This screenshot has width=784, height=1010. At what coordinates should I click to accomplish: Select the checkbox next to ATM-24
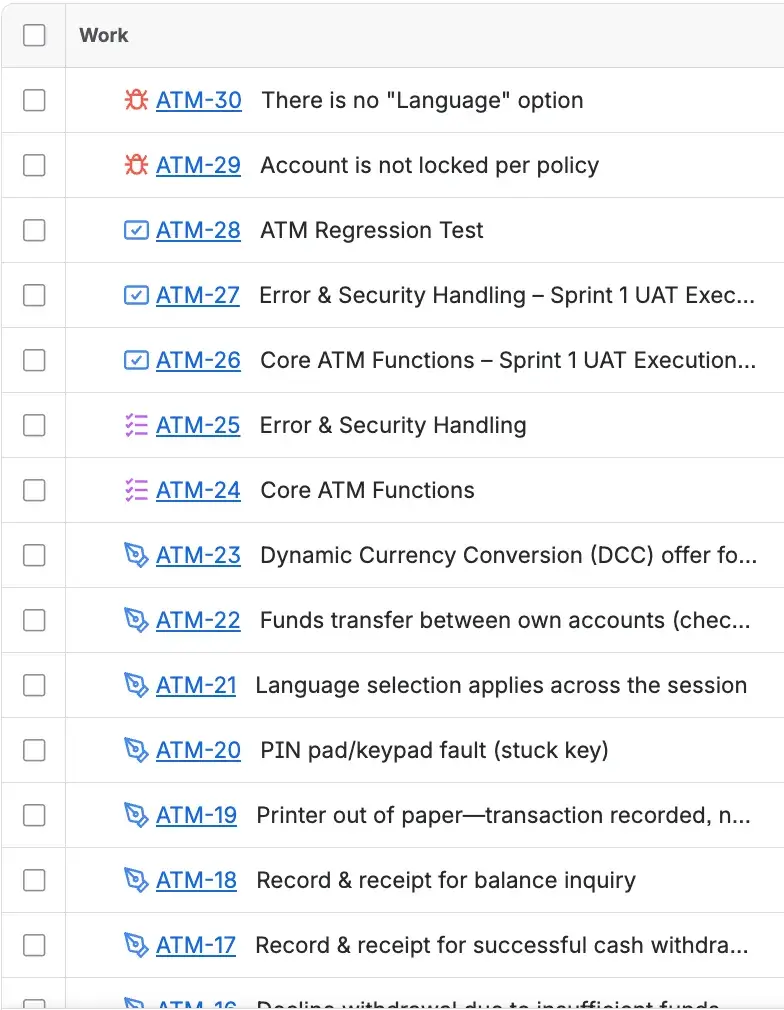click(x=35, y=490)
